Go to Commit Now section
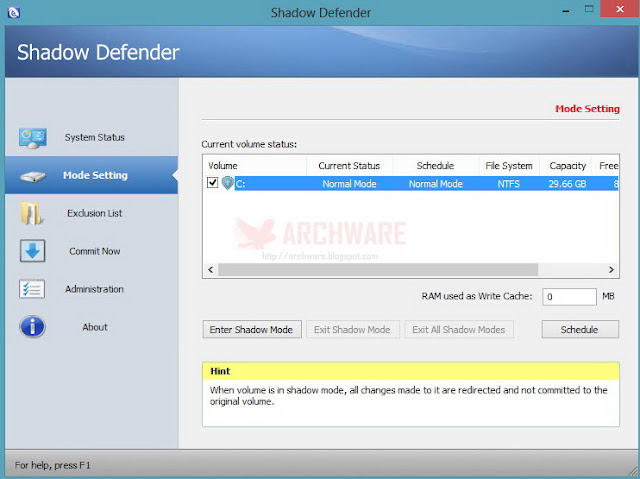The image size is (640, 479). pyautogui.click(x=91, y=251)
